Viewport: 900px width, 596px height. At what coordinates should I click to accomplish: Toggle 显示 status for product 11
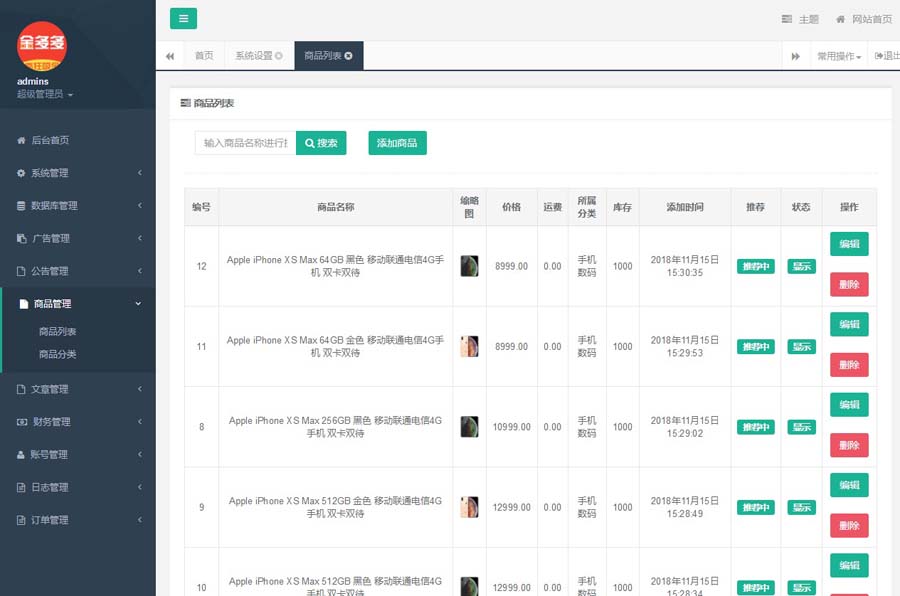click(x=801, y=347)
